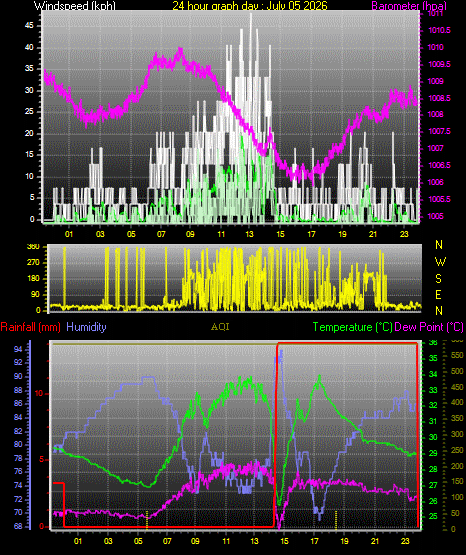Click the 270 wind direction axis label
The height and width of the screenshot is (555, 466).
(33, 263)
